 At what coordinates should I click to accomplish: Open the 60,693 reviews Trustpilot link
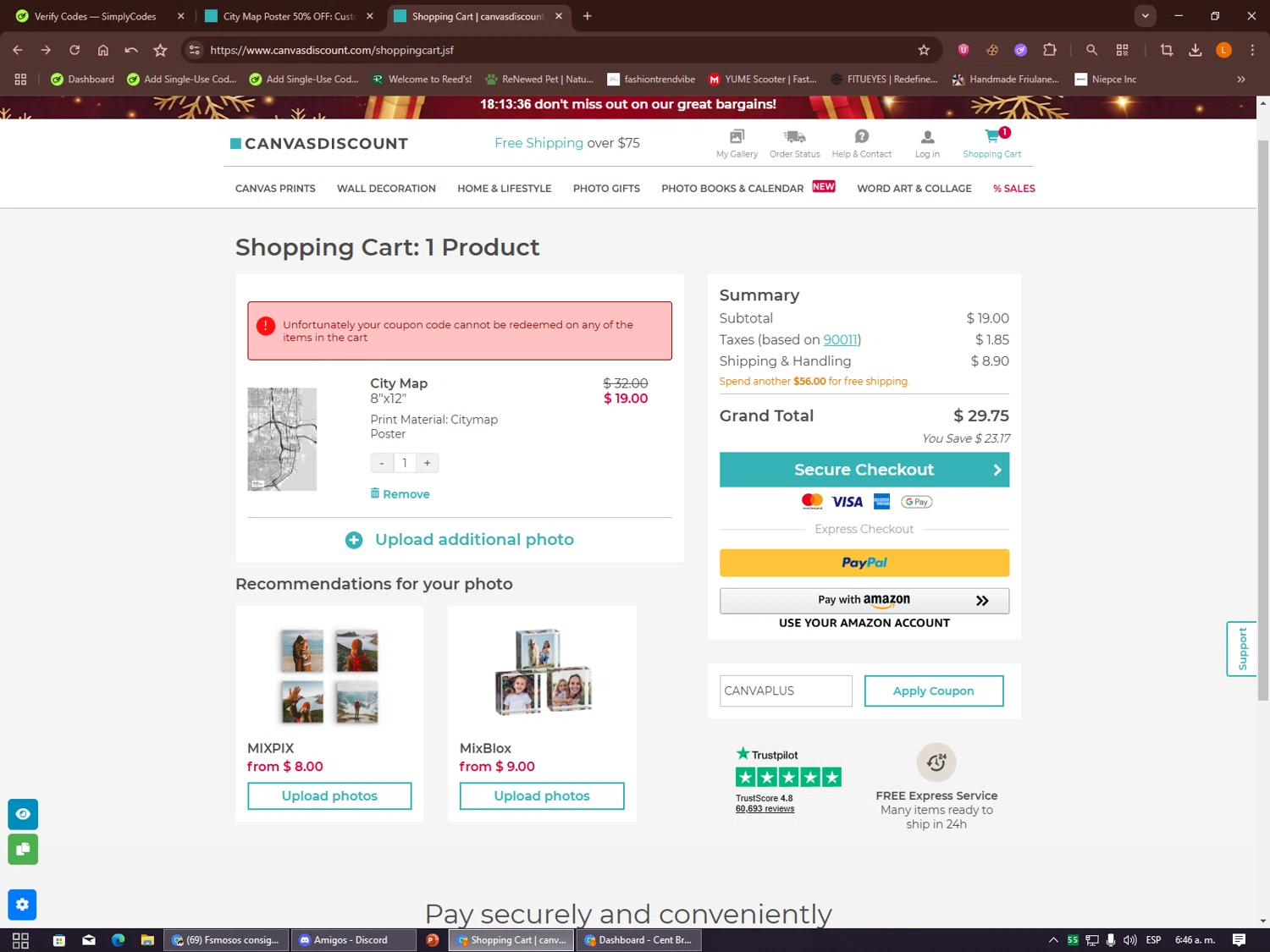click(x=765, y=809)
